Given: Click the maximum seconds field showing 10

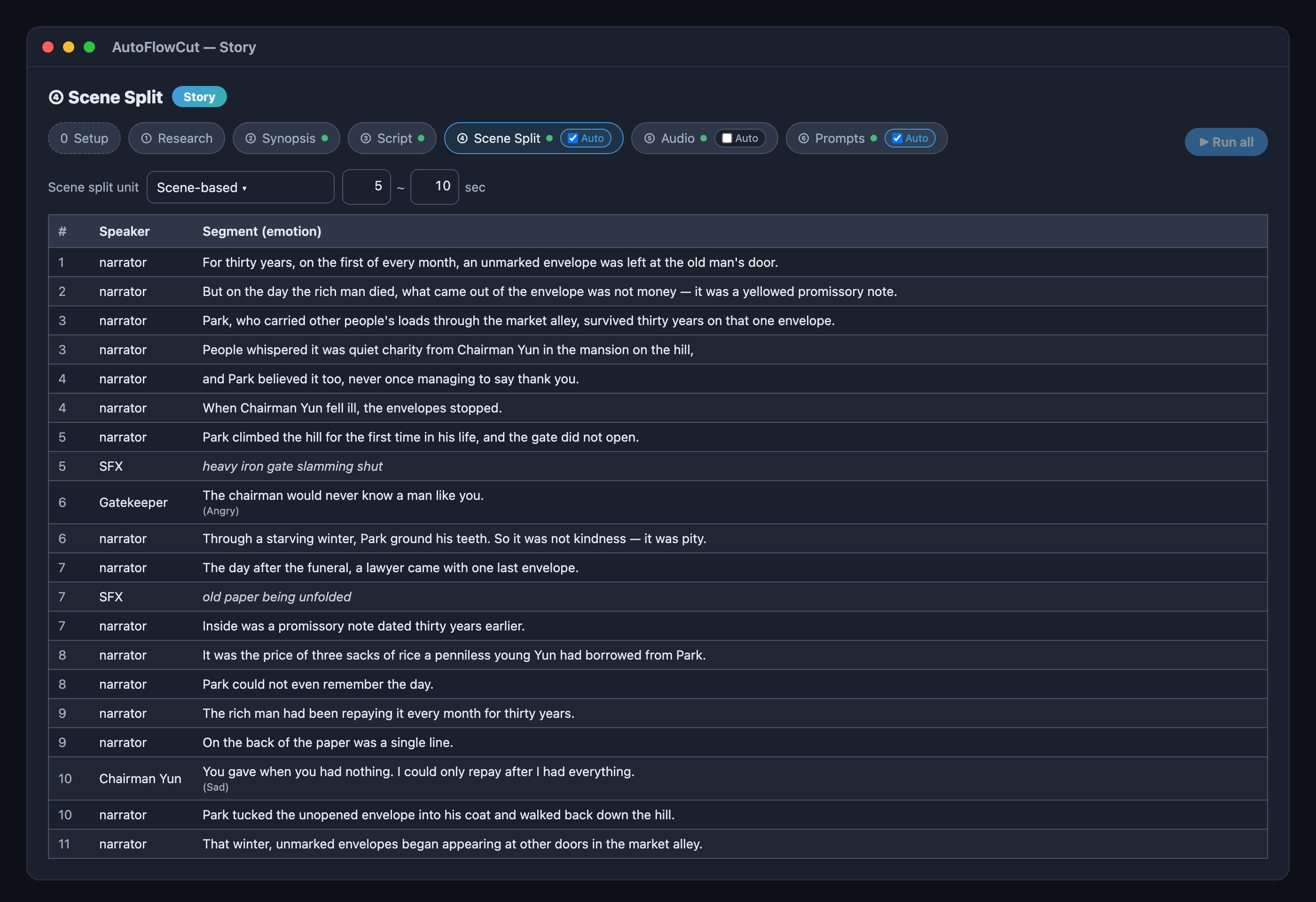Looking at the screenshot, I should pos(434,187).
